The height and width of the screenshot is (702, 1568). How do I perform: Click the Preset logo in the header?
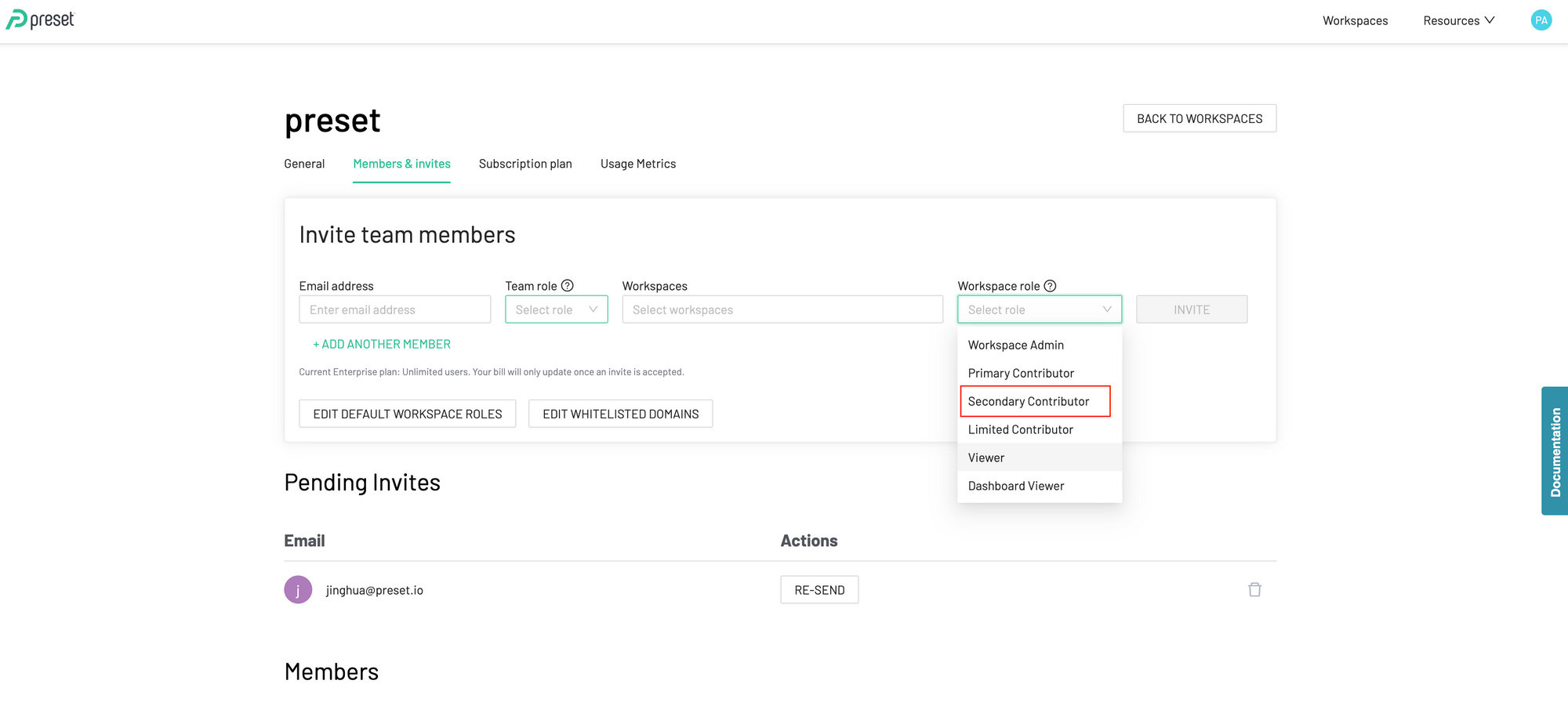coord(40,20)
